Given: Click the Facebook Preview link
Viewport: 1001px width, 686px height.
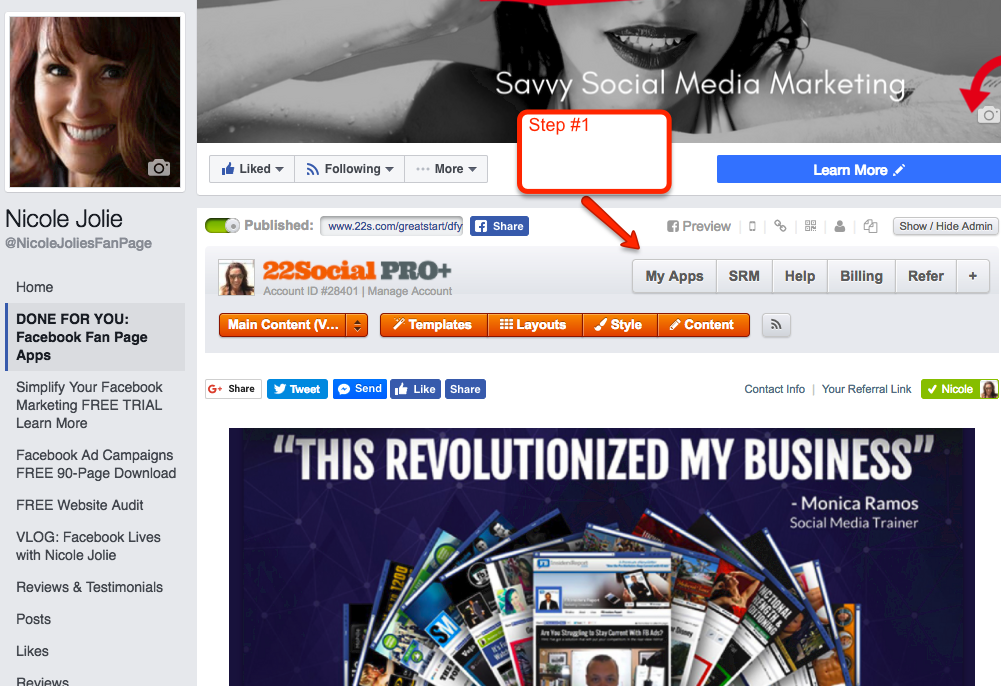Looking at the screenshot, I should point(698,226).
